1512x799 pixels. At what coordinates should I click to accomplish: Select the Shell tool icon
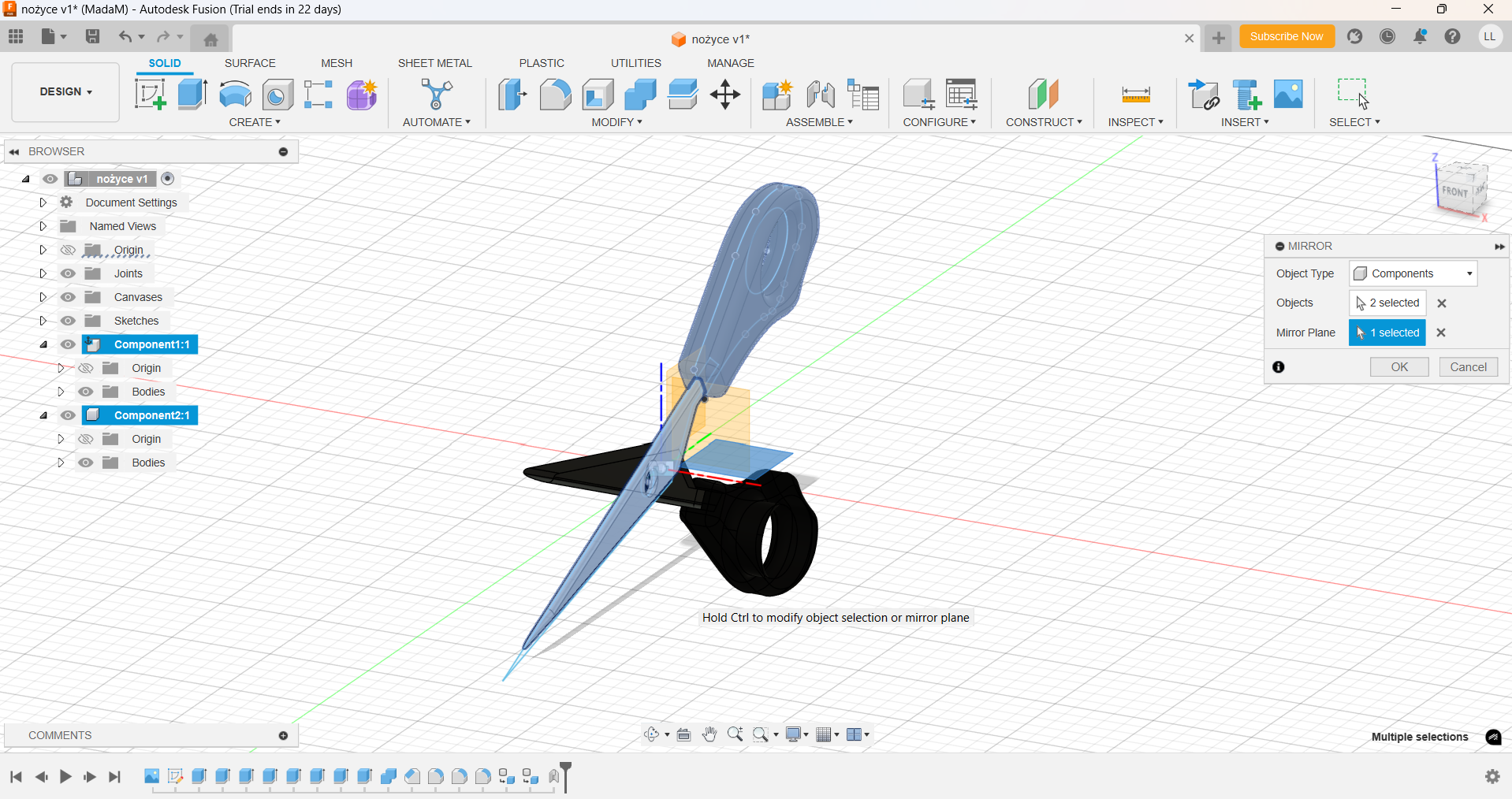point(598,95)
